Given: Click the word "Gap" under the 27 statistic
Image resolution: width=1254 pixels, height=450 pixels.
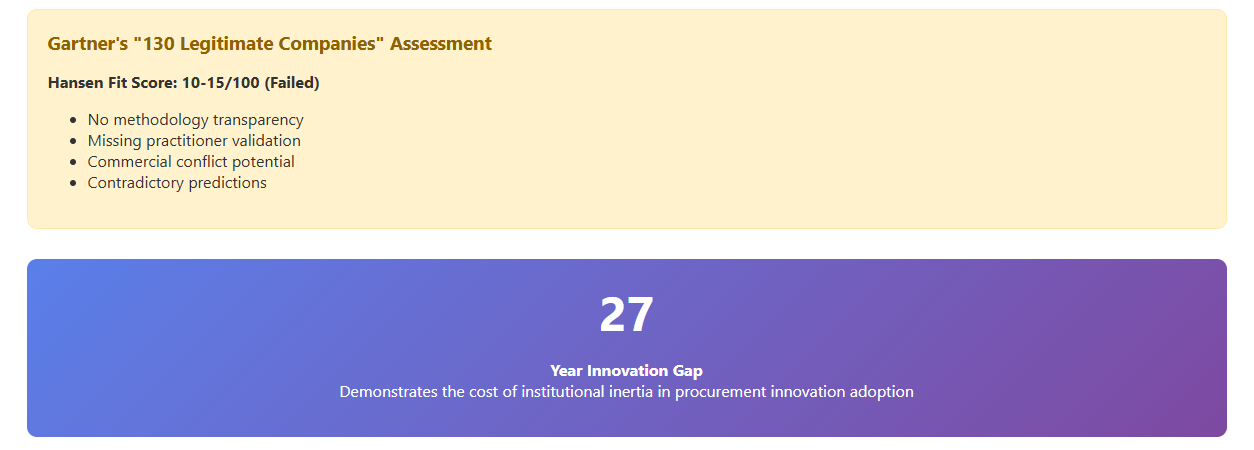Looking at the screenshot, I should click(689, 371).
